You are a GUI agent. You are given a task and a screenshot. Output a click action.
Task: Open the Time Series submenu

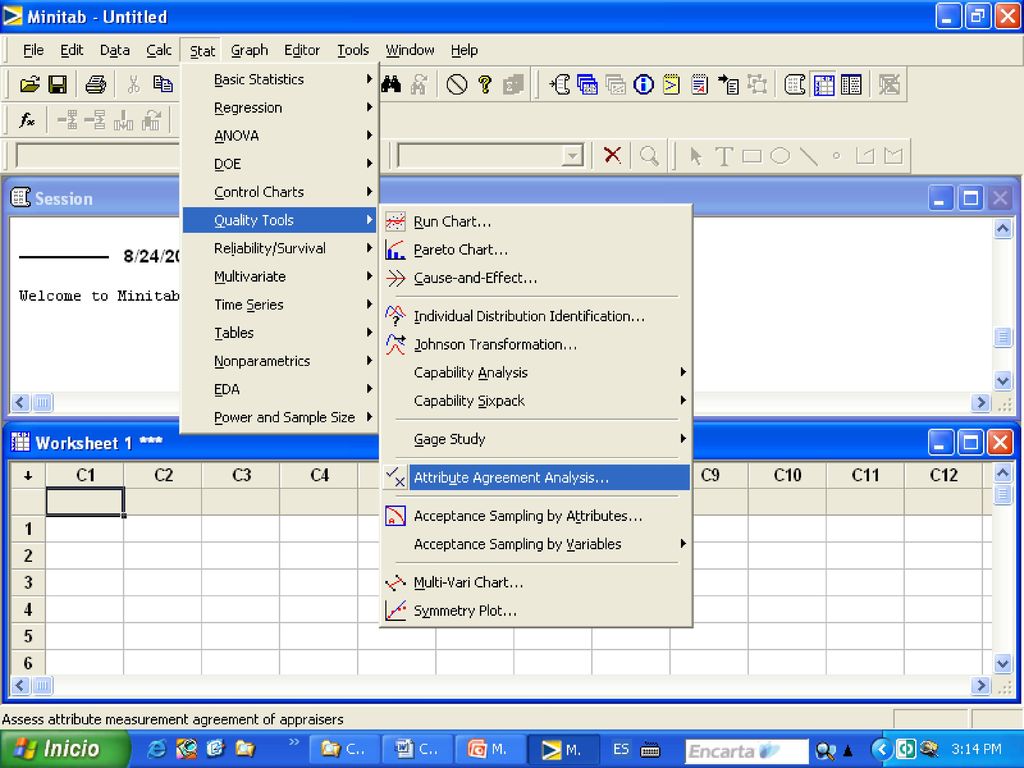(x=280, y=305)
